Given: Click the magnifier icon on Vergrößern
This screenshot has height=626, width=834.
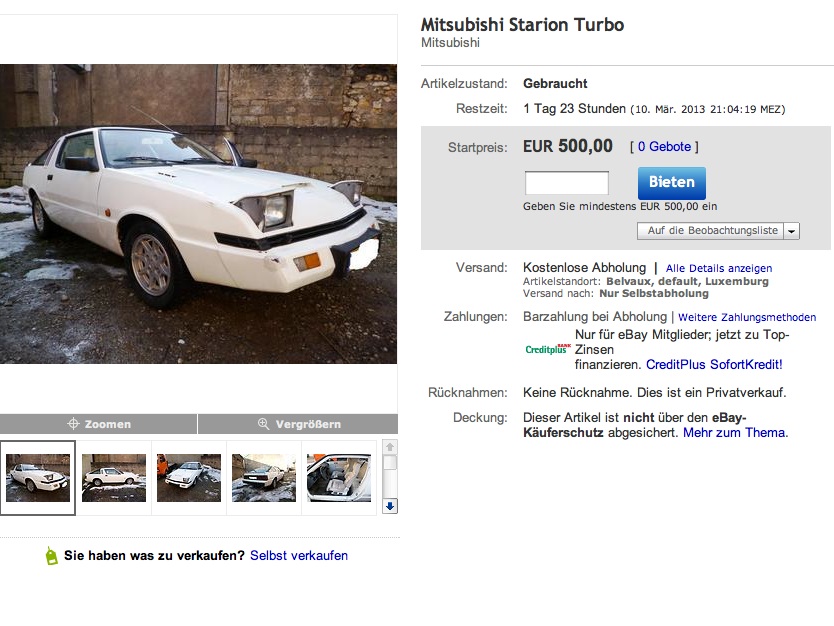Looking at the screenshot, I should pos(264,424).
